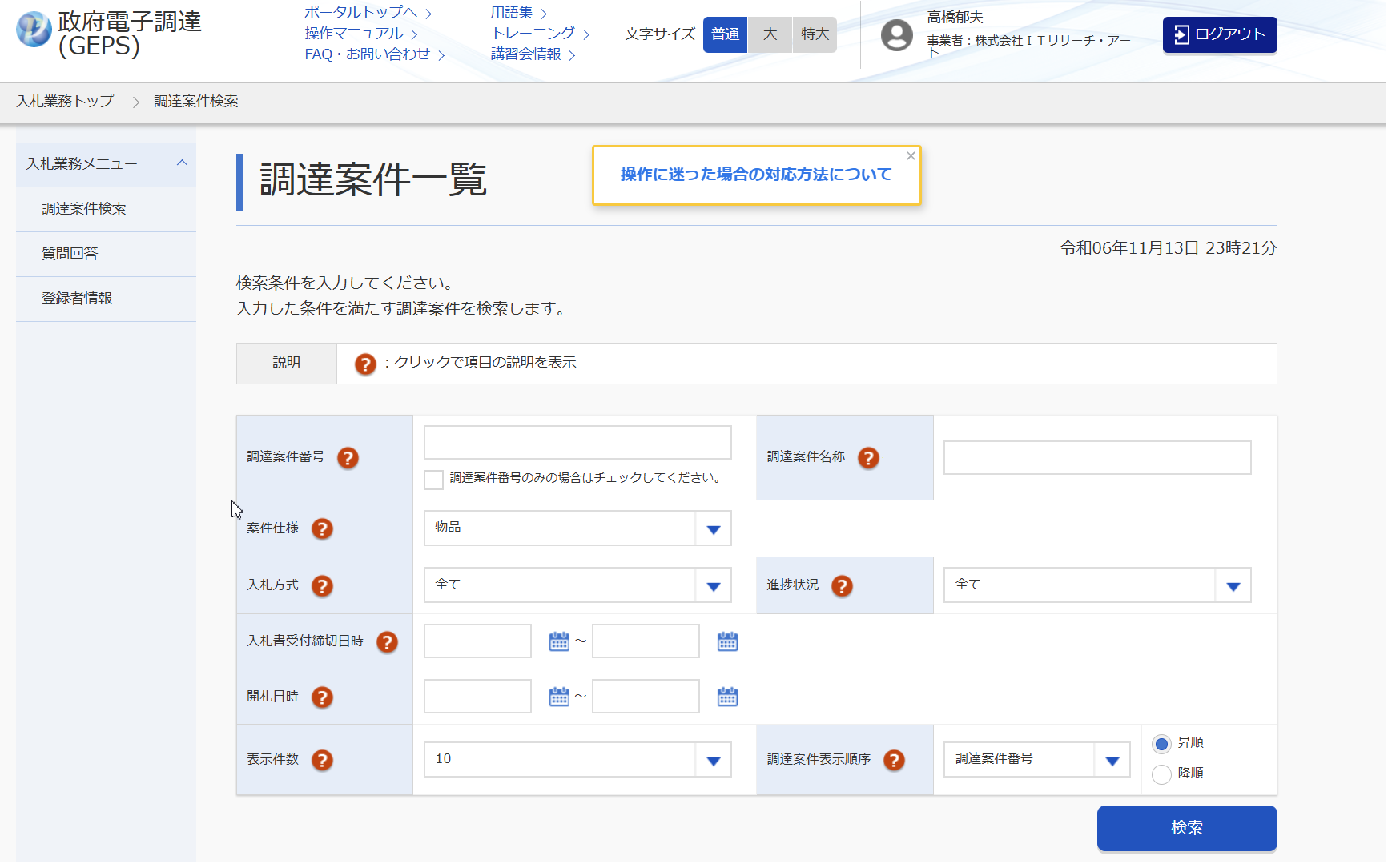Viewport: 1392px width, 868px height.
Task: Open calendar for 入札書受付締切日時 start date
Action: point(559,641)
